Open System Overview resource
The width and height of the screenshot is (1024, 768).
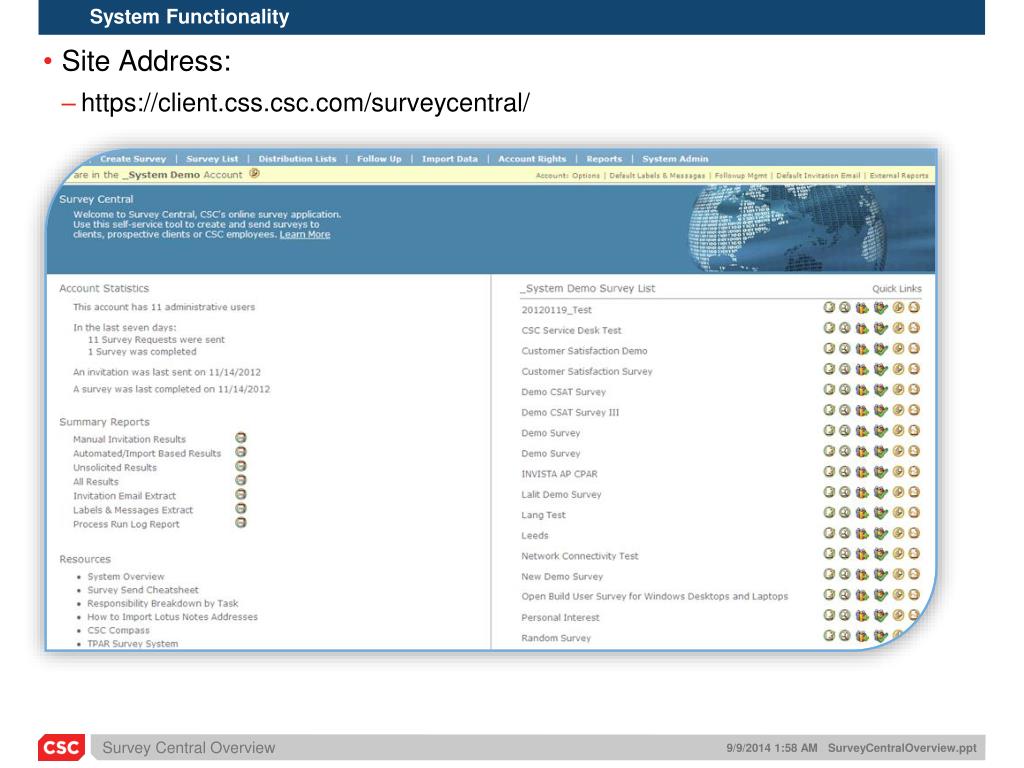pyautogui.click(x=126, y=577)
